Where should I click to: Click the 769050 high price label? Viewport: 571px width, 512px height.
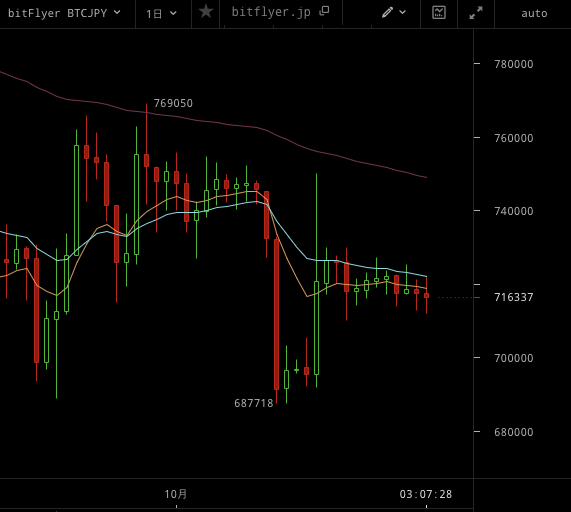pos(173,103)
